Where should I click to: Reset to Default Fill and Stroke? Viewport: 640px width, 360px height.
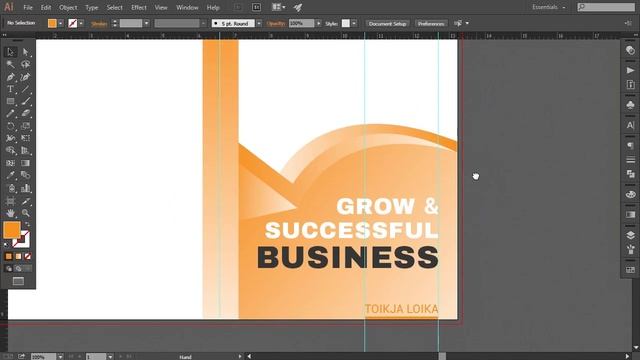(x=6, y=245)
